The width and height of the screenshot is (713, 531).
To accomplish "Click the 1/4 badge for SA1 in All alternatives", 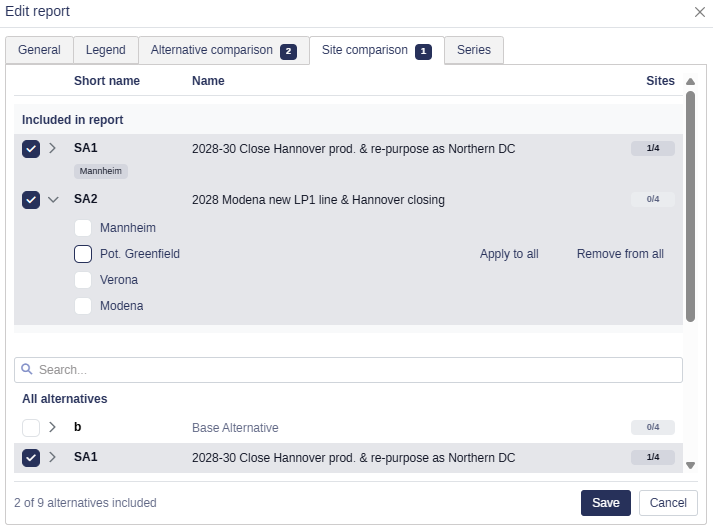I will click(653, 457).
